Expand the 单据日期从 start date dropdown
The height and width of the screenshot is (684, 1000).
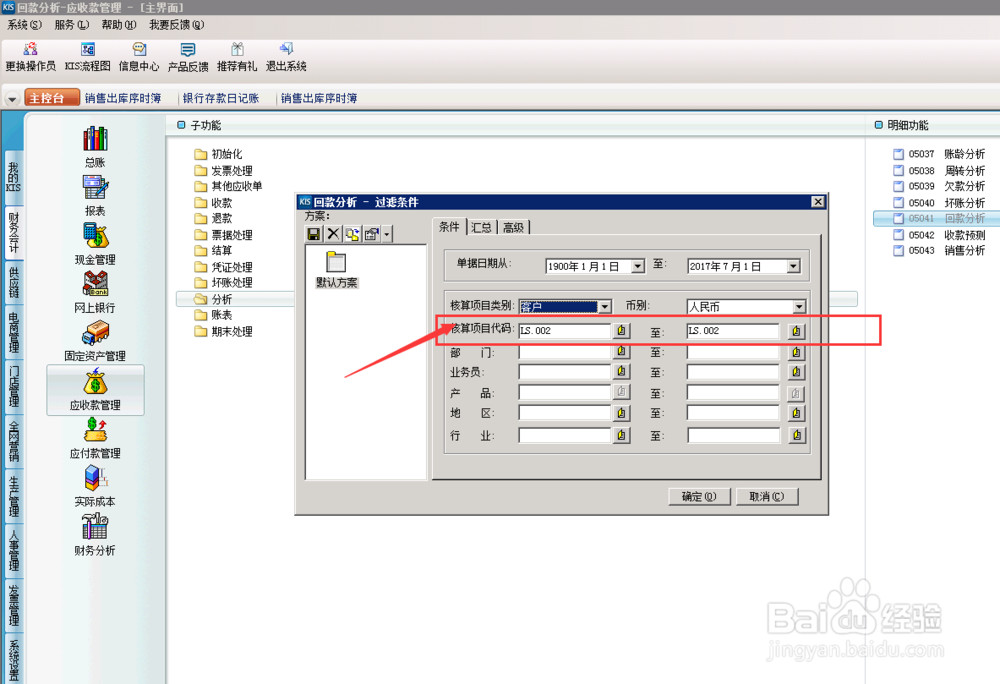[x=638, y=266]
